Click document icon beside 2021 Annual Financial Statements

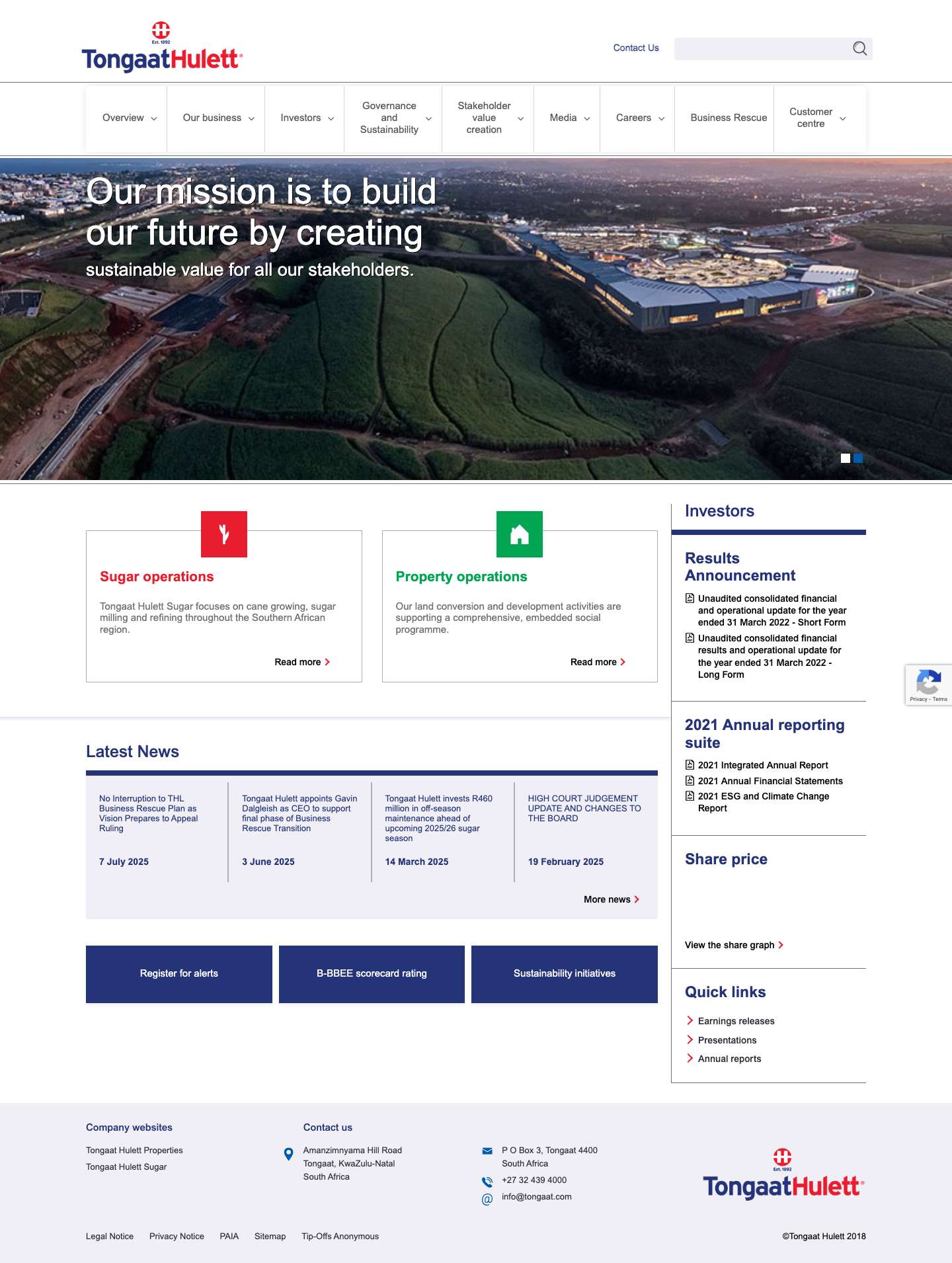(x=690, y=781)
